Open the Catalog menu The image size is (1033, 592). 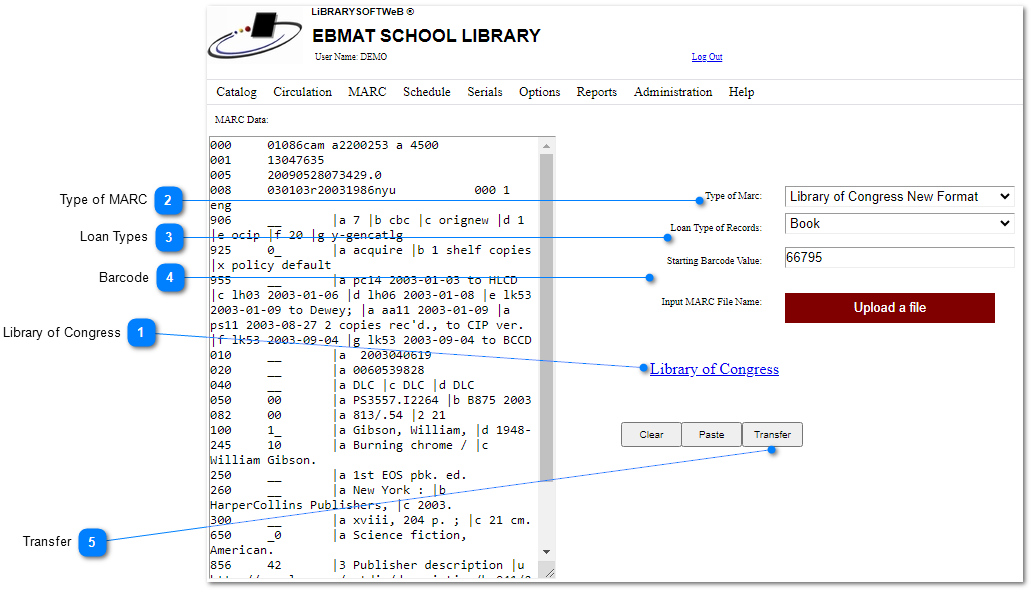pos(236,92)
